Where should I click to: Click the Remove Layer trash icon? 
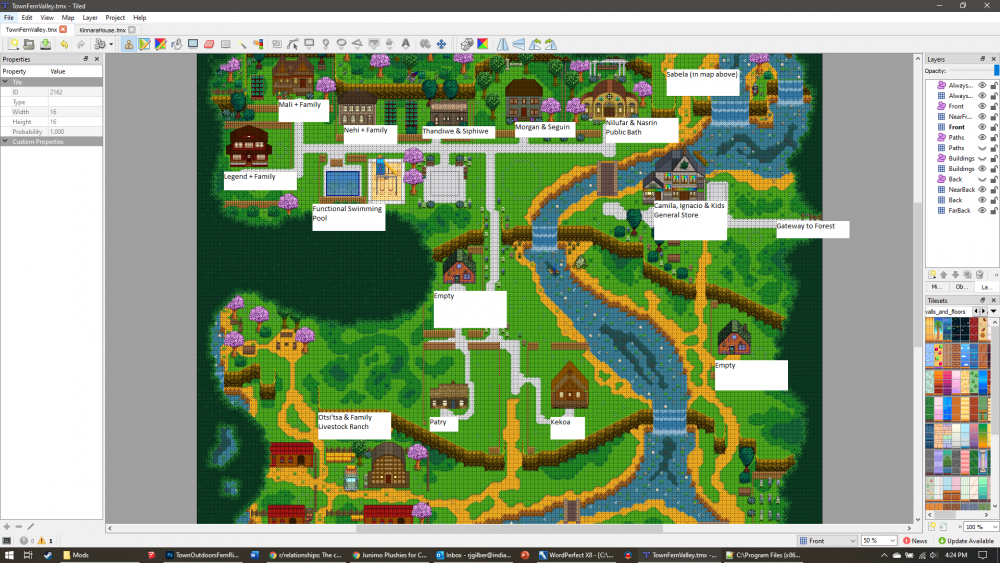tap(980, 275)
